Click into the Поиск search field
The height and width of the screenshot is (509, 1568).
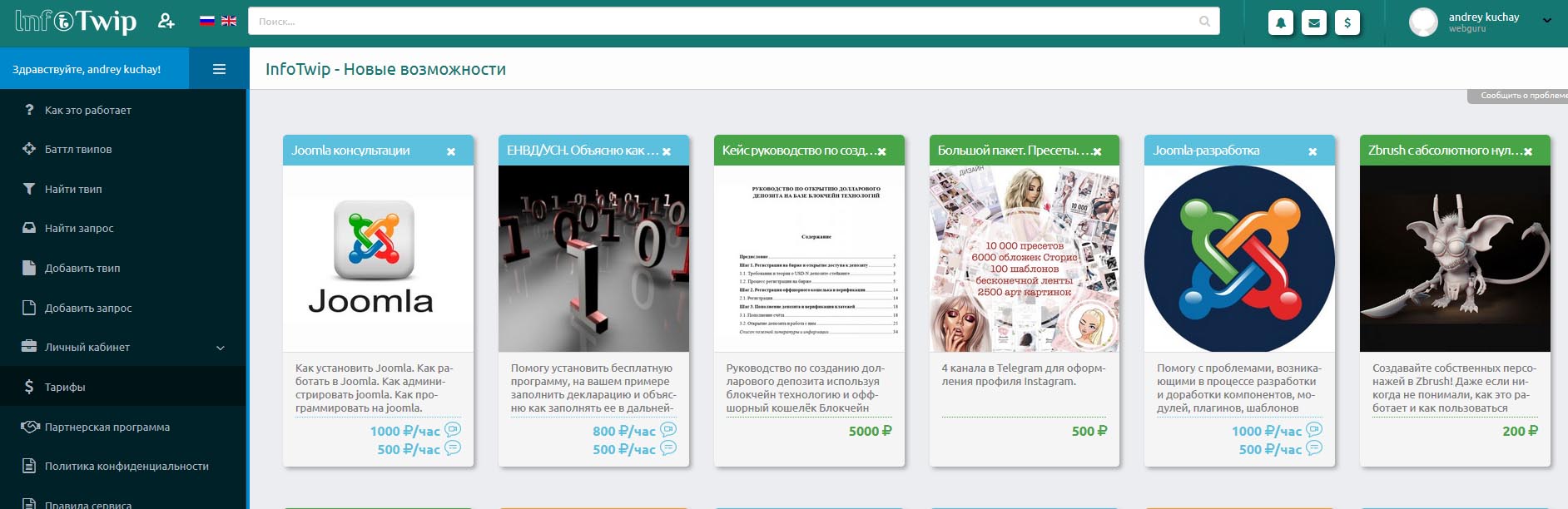pyautogui.click(x=724, y=22)
